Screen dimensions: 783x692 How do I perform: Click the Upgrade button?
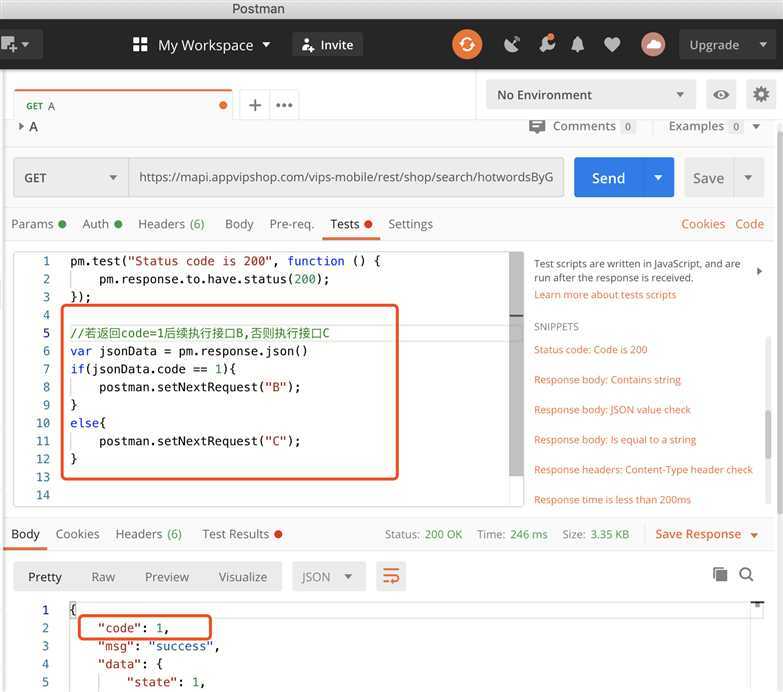point(714,44)
